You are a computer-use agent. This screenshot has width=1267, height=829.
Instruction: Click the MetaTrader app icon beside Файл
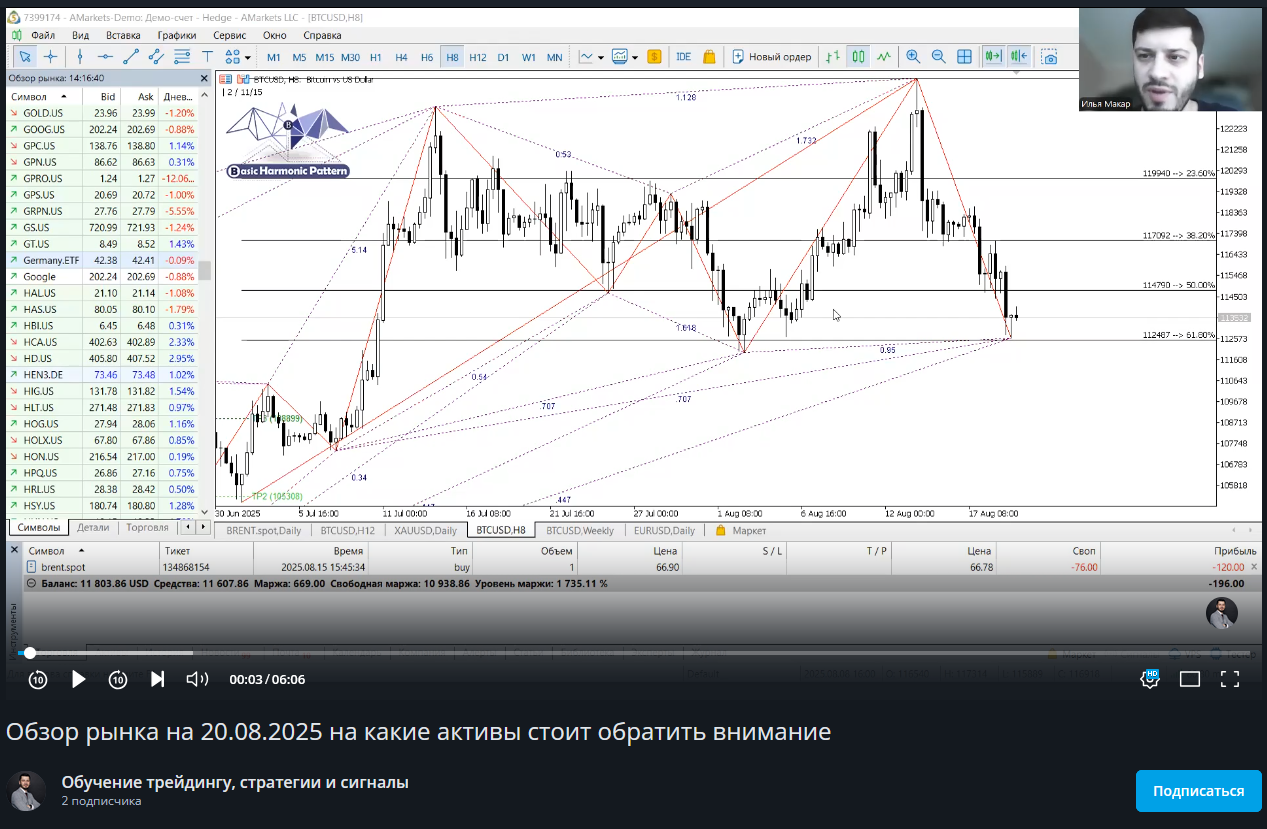pos(18,34)
